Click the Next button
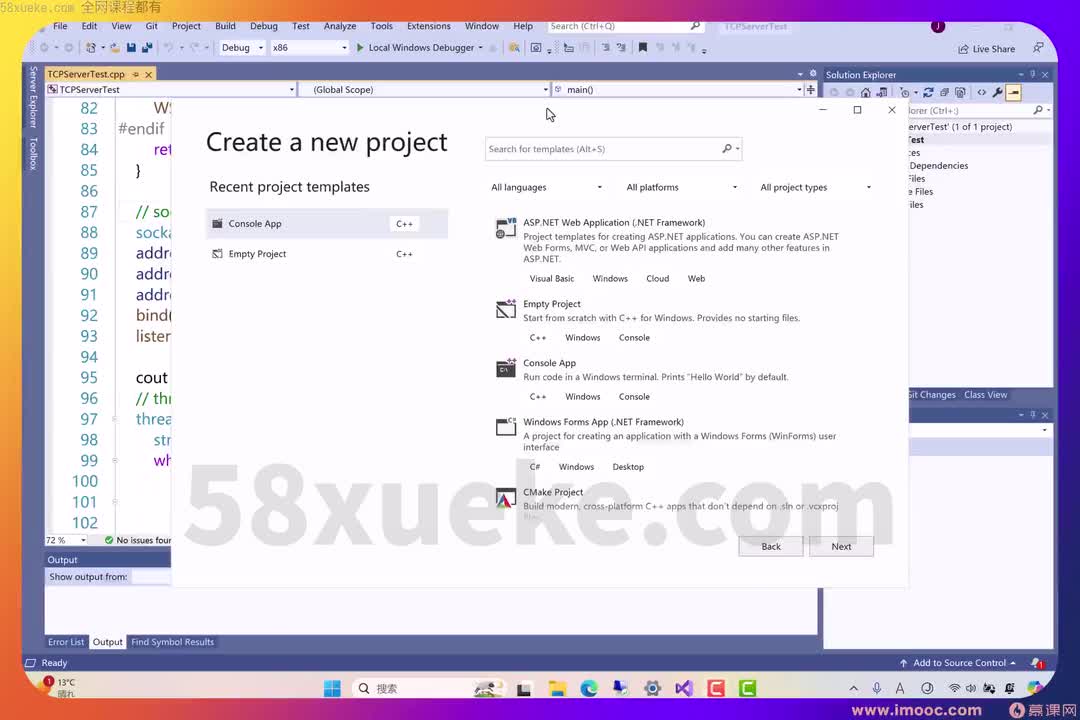The image size is (1080, 720). click(x=841, y=546)
